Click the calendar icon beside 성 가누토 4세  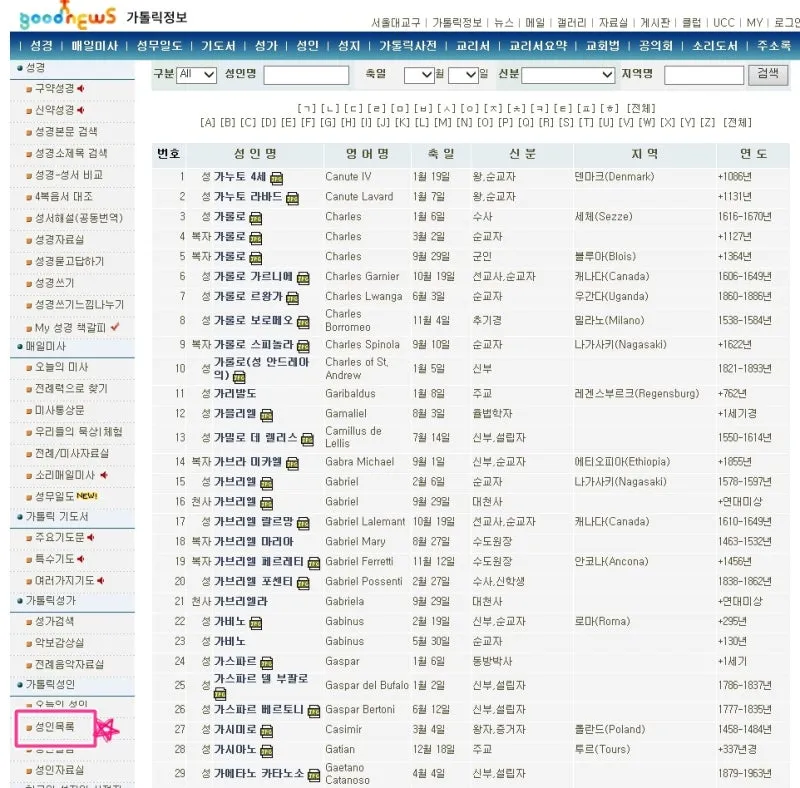pos(277,177)
